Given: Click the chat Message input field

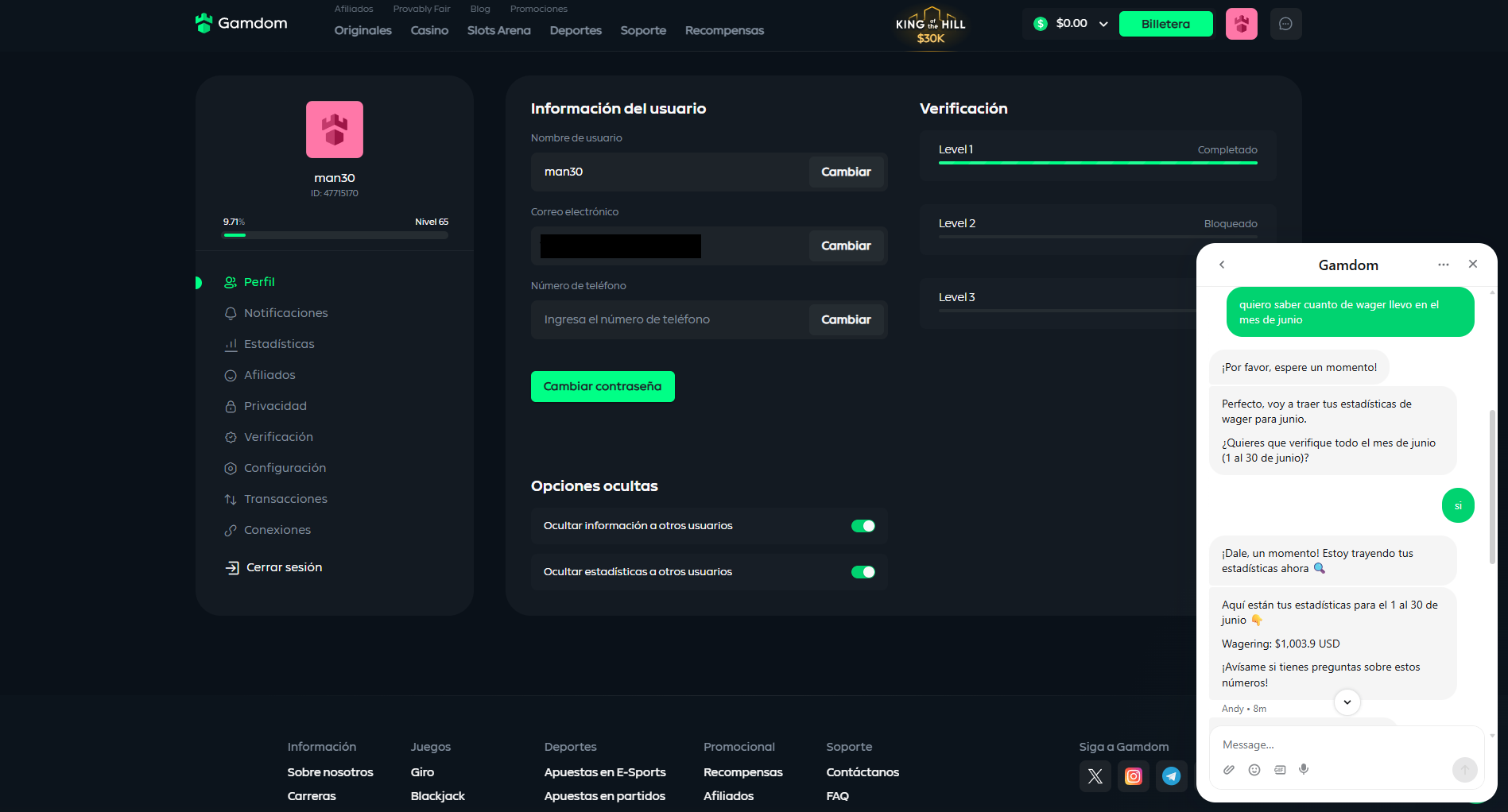Looking at the screenshot, I should coord(1347,744).
